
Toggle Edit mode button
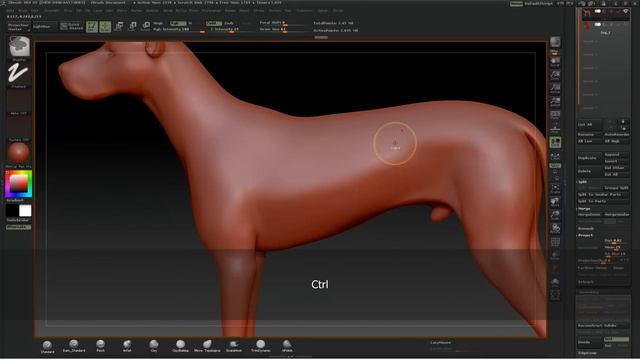click(x=92, y=27)
